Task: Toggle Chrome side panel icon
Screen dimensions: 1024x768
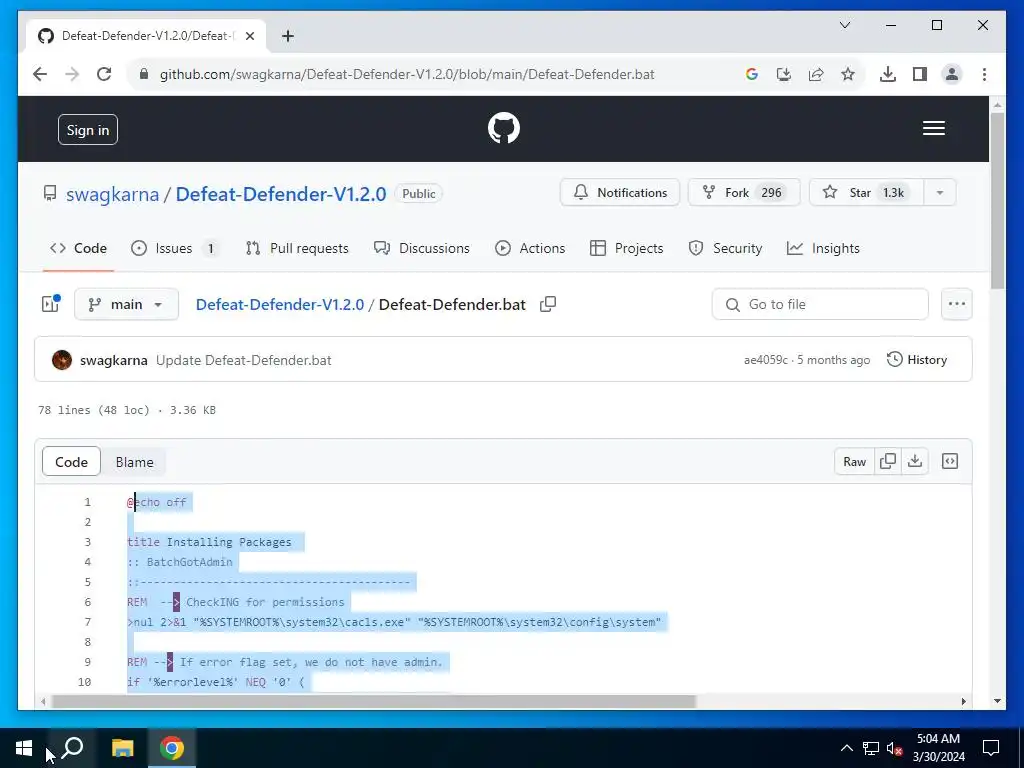Action: 920,74
